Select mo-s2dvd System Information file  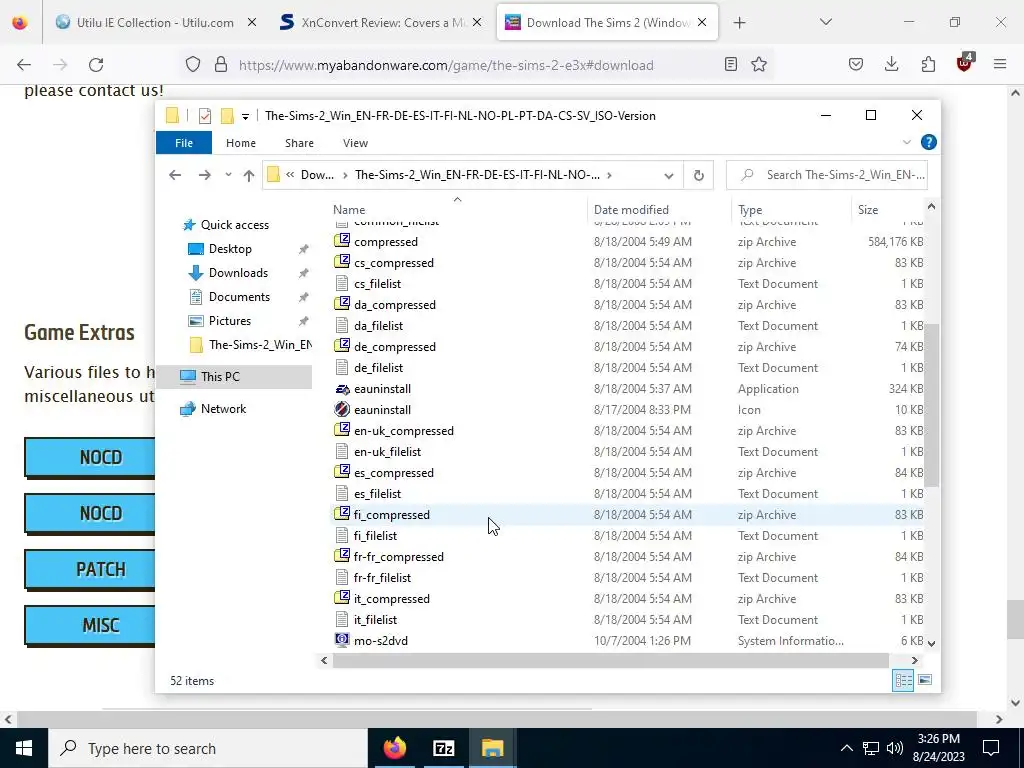[381, 641]
